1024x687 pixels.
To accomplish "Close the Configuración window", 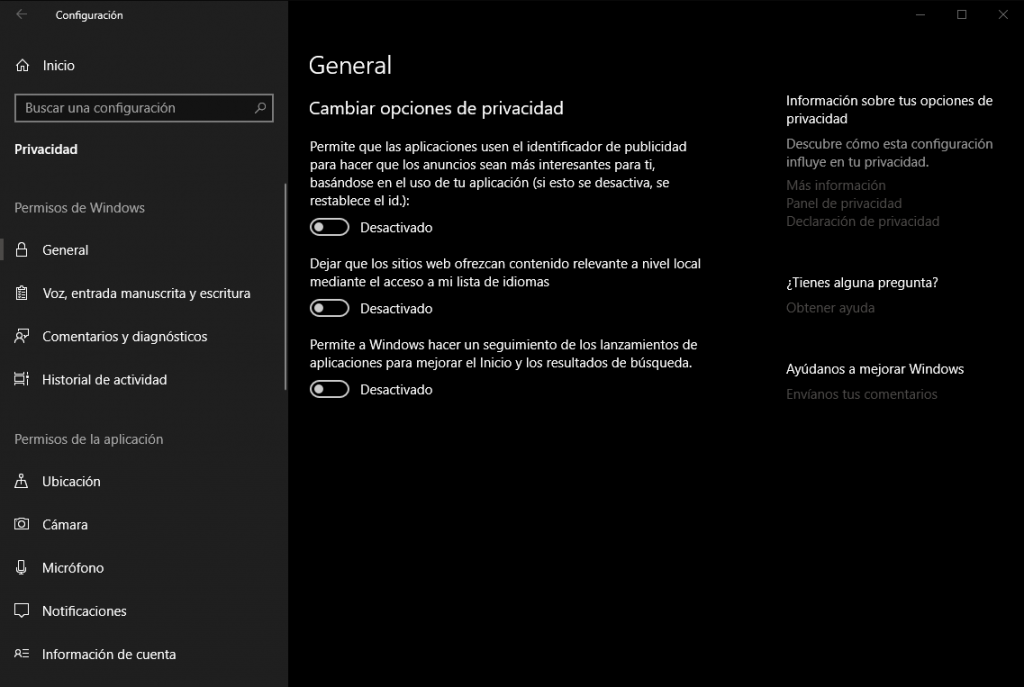I will 1003,14.
